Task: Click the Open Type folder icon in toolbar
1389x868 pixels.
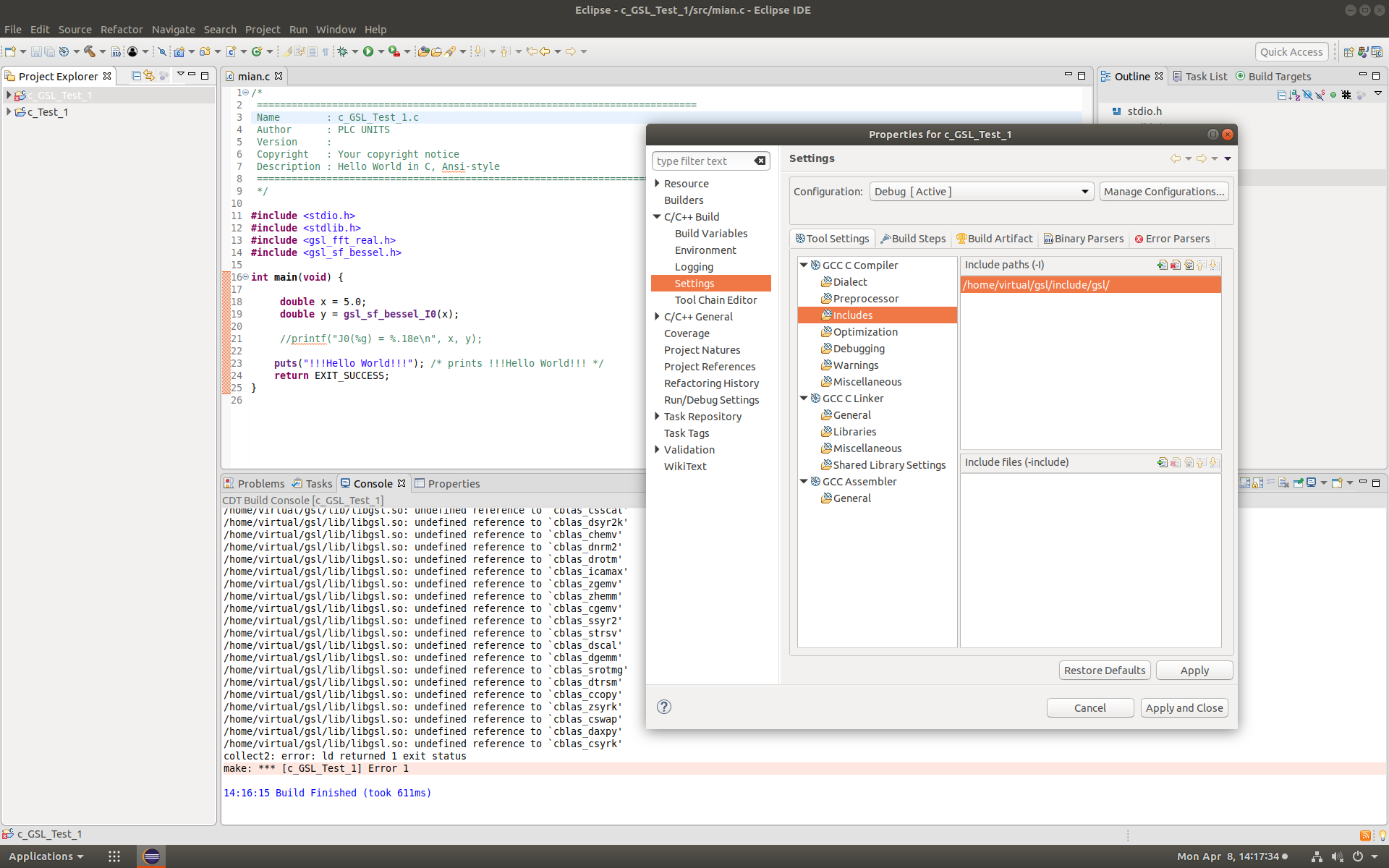Action: click(x=424, y=51)
